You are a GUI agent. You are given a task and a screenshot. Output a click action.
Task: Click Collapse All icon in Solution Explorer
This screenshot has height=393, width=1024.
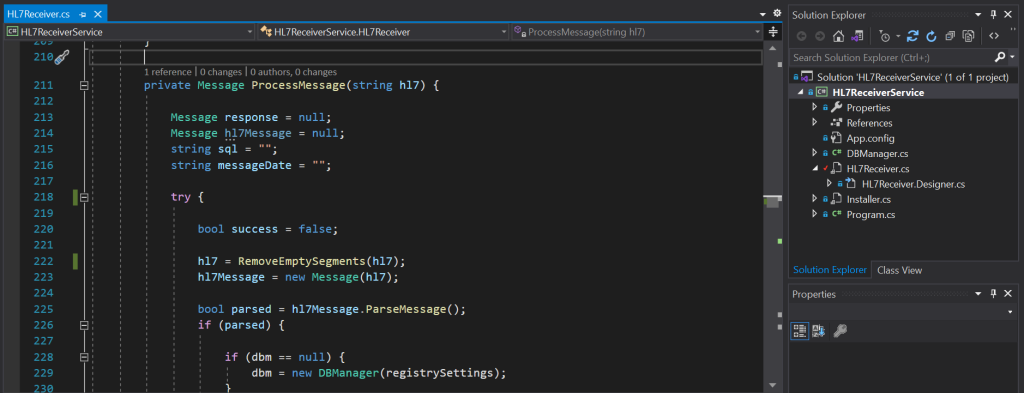tap(950, 36)
